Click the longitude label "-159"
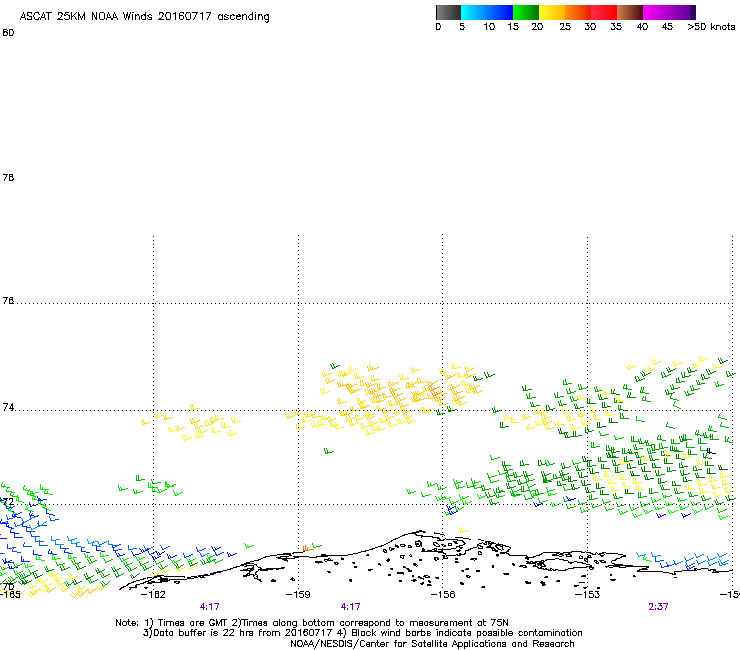 pyautogui.click(x=298, y=594)
